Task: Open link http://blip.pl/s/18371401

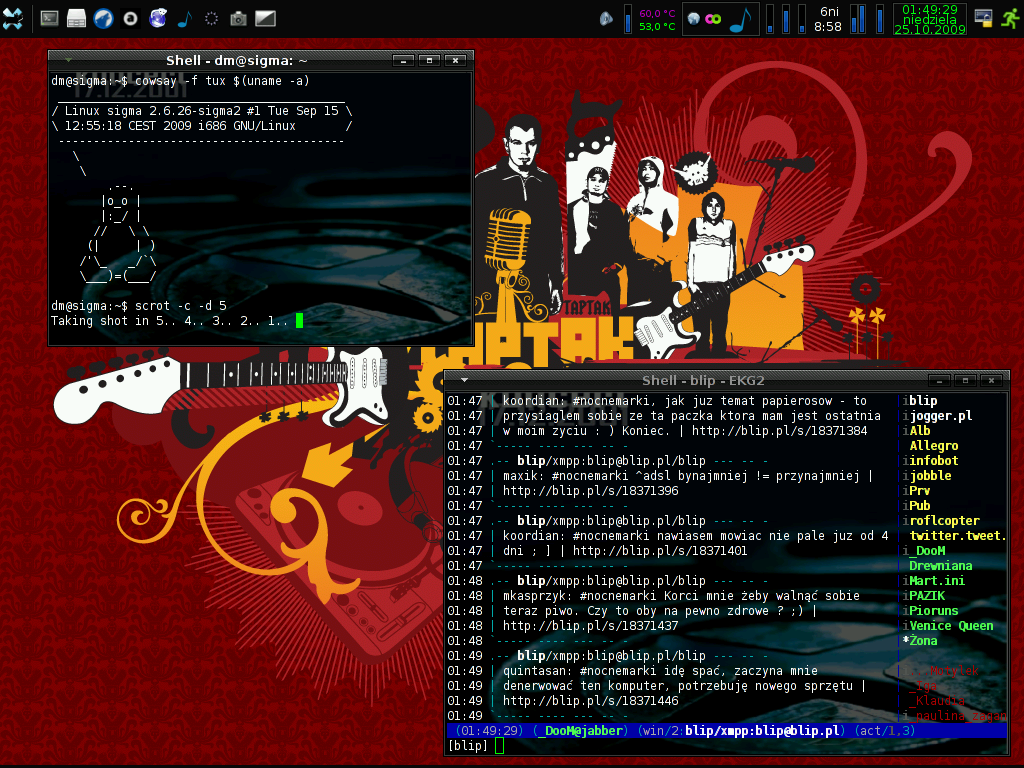Action: [x=660, y=551]
